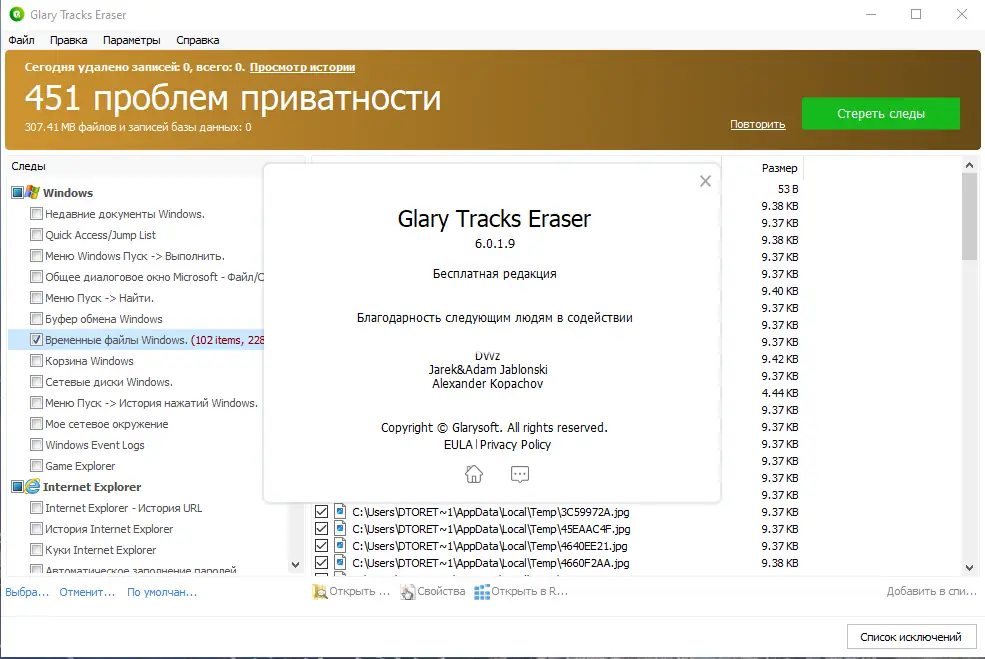Select 'Общее диалоговое окно Microsoft' tree item
The width and height of the screenshot is (985, 659).
(155, 277)
